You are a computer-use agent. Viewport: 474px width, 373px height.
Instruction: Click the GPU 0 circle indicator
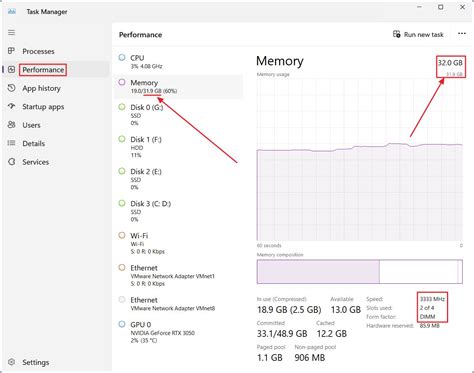point(122,324)
